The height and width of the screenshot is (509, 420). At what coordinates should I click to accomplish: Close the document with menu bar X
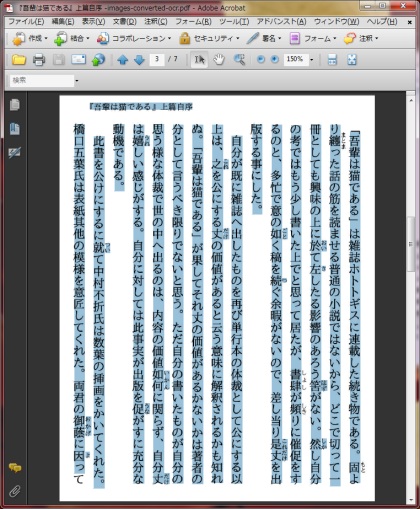click(410, 22)
